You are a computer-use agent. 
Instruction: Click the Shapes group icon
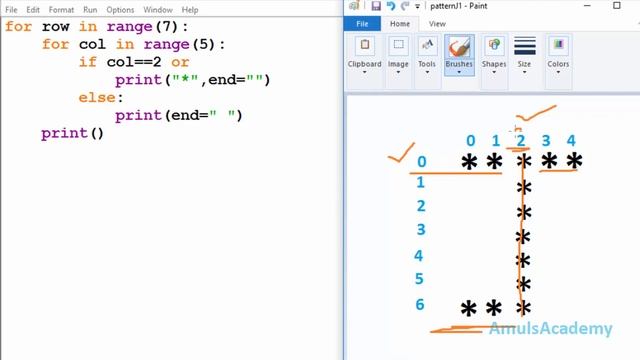(x=494, y=45)
